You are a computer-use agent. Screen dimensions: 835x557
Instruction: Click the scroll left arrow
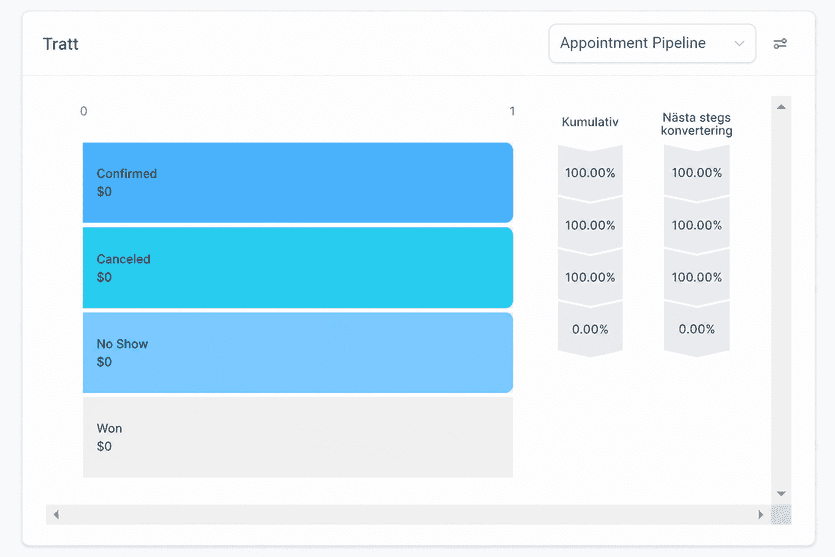point(56,514)
